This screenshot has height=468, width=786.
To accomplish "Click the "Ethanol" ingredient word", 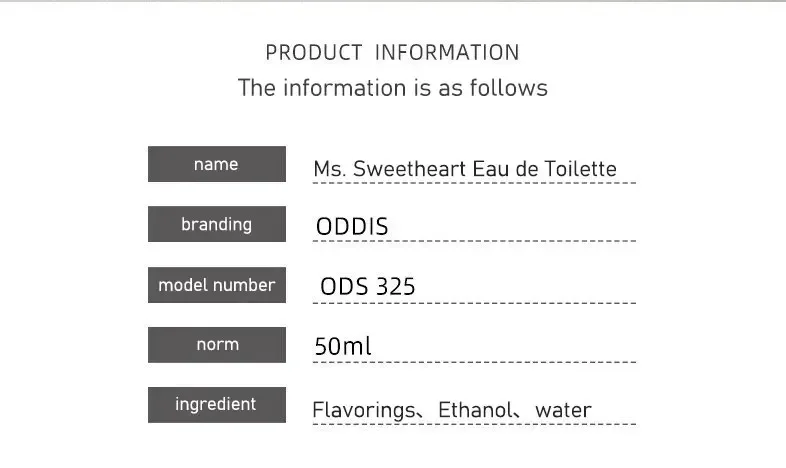I will point(474,410).
